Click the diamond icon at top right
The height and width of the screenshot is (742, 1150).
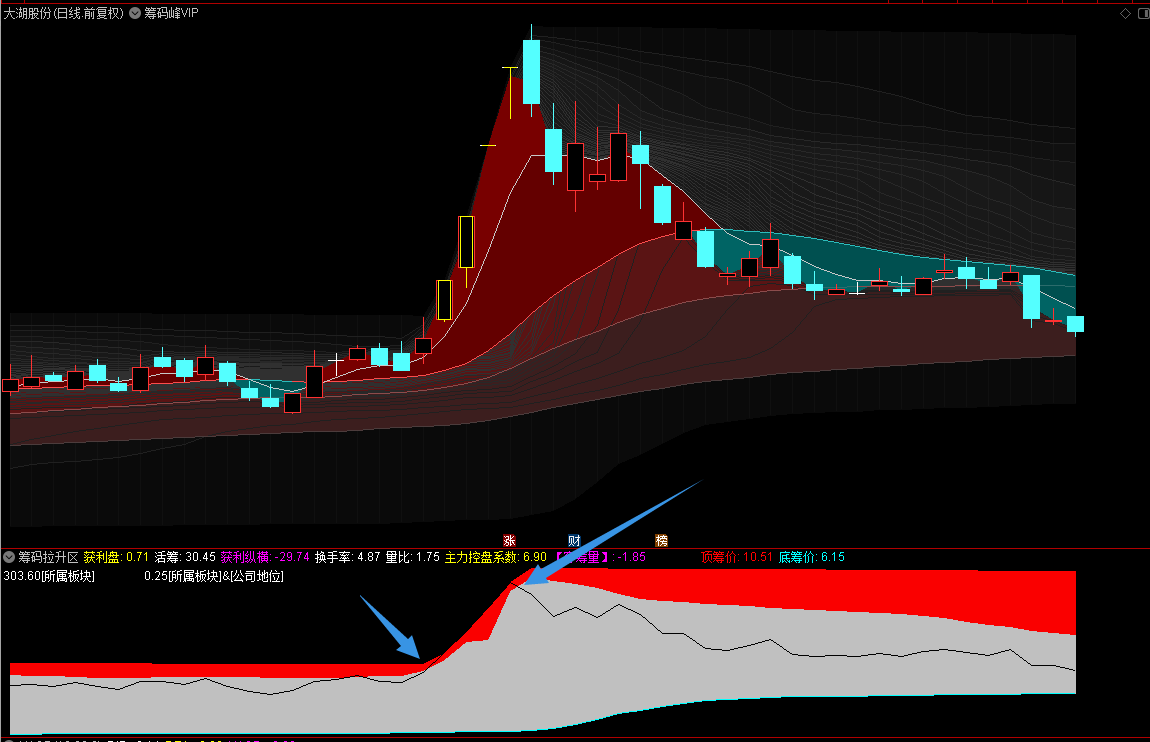pyautogui.click(x=1125, y=13)
